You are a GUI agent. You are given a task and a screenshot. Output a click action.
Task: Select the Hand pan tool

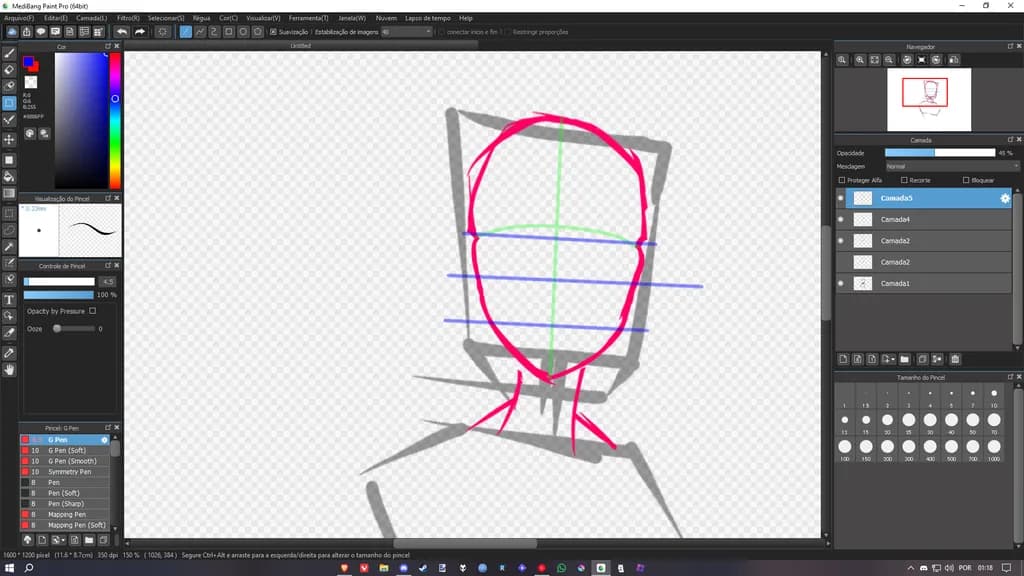9,370
